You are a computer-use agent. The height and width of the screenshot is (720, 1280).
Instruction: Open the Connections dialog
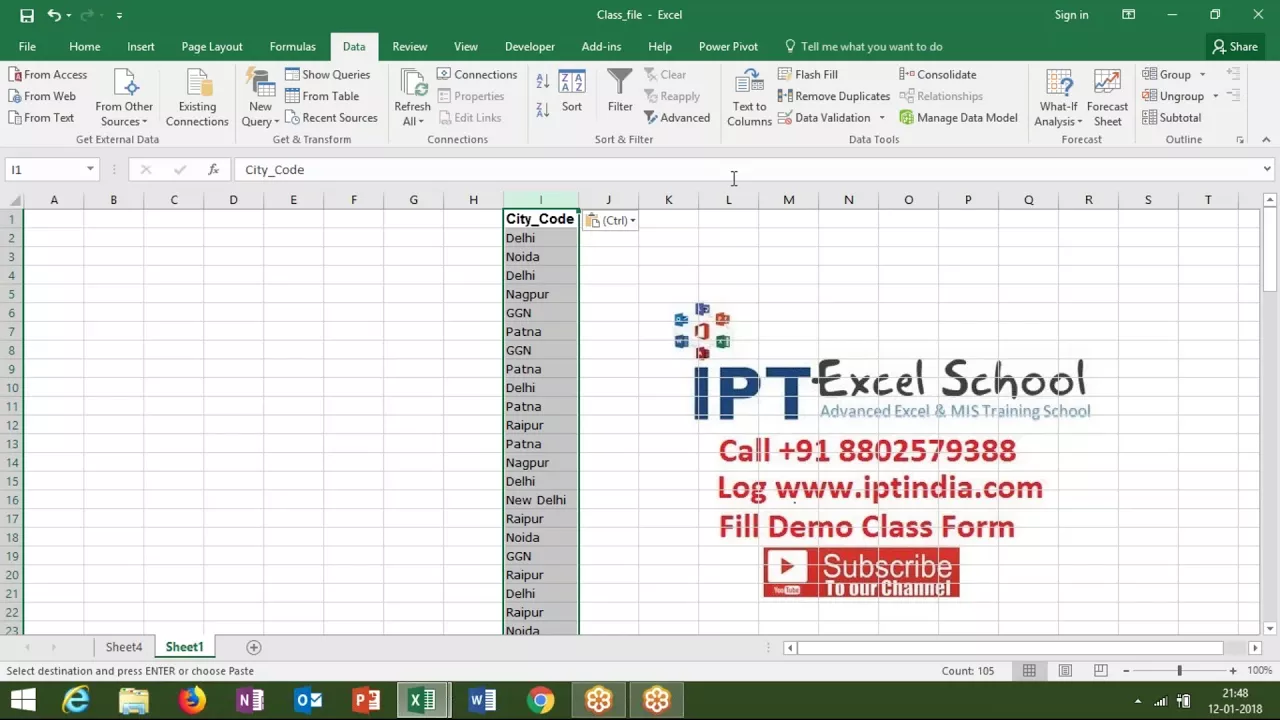(477, 74)
